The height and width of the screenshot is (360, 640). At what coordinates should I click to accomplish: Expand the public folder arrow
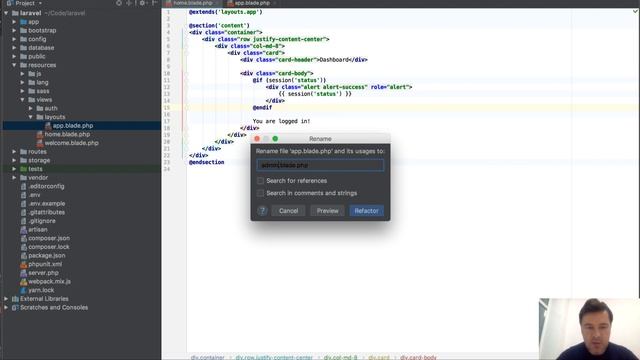point(15,56)
